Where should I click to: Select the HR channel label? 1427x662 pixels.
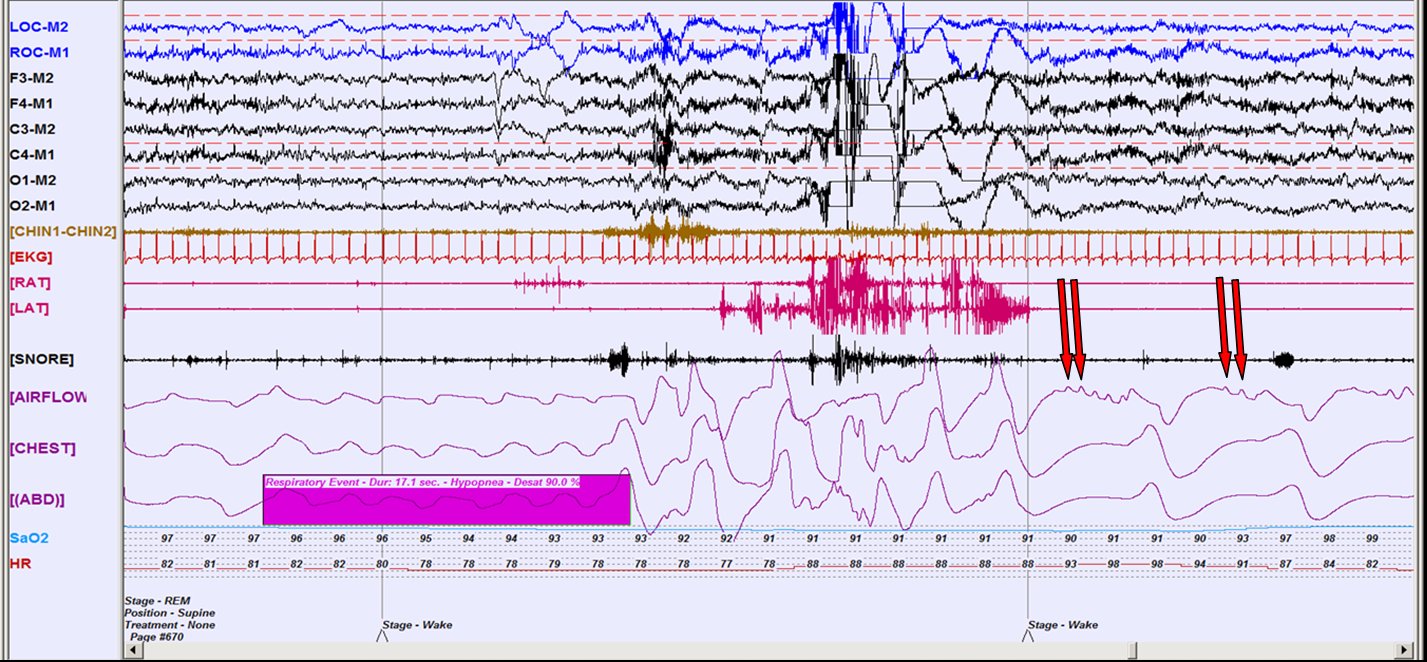[19, 564]
